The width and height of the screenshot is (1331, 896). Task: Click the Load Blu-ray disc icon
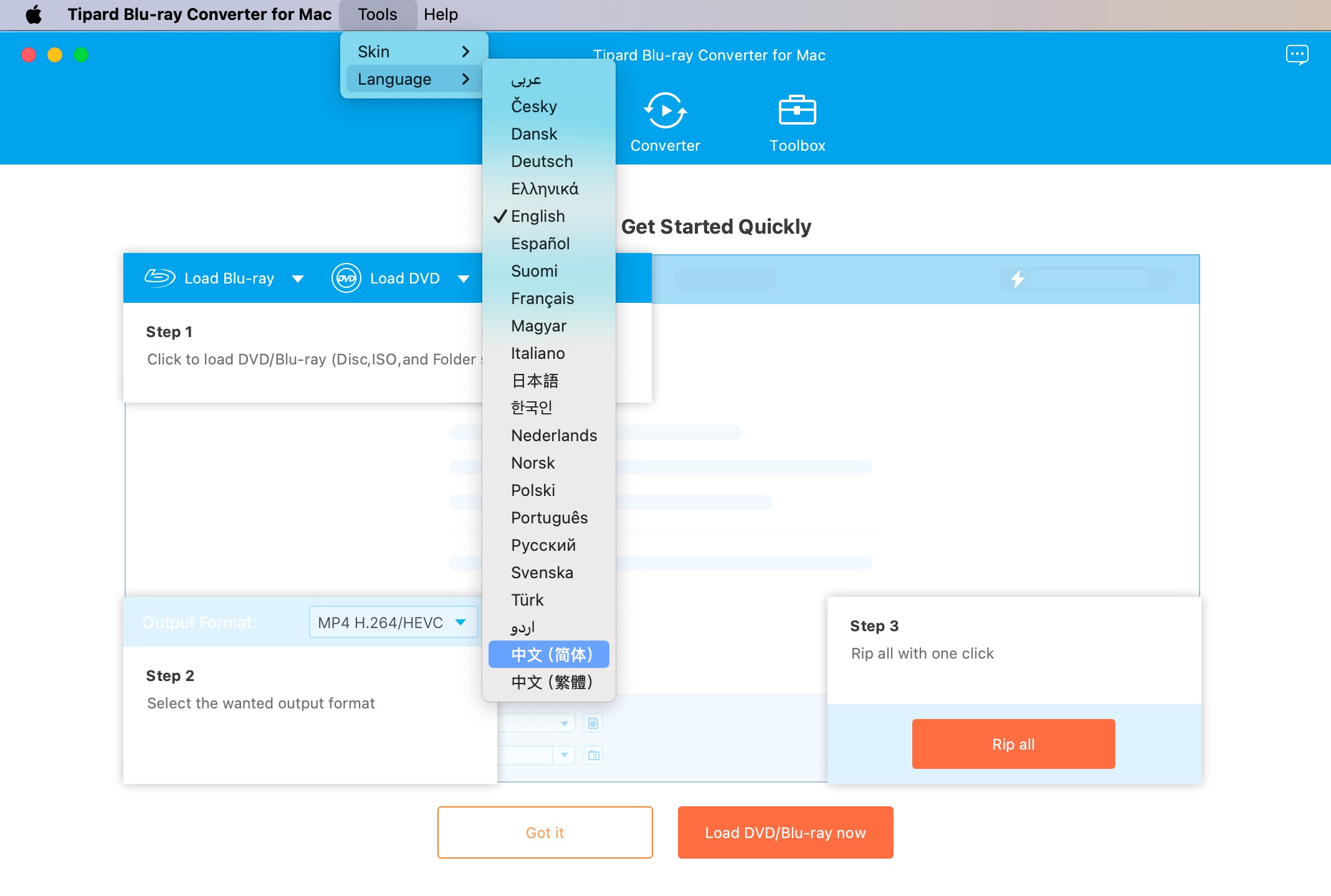click(x=160, y=278)
